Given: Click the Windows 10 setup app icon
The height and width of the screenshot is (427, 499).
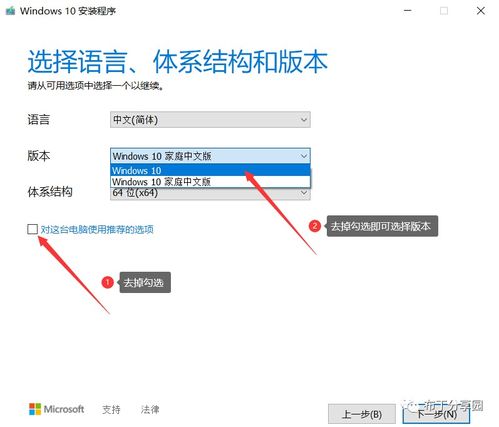Looking at the screenshot, I should point(10,11).
